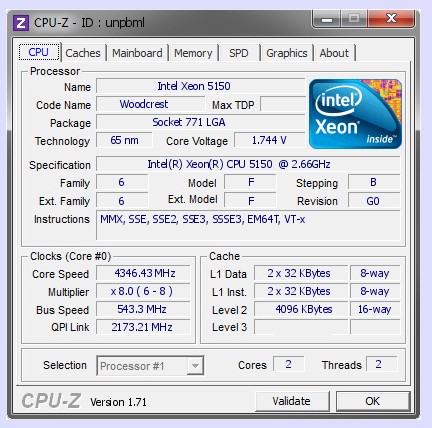Click the Intel Xeon inside logo
This screenshot has width=432, height=428.
point(355,114)
